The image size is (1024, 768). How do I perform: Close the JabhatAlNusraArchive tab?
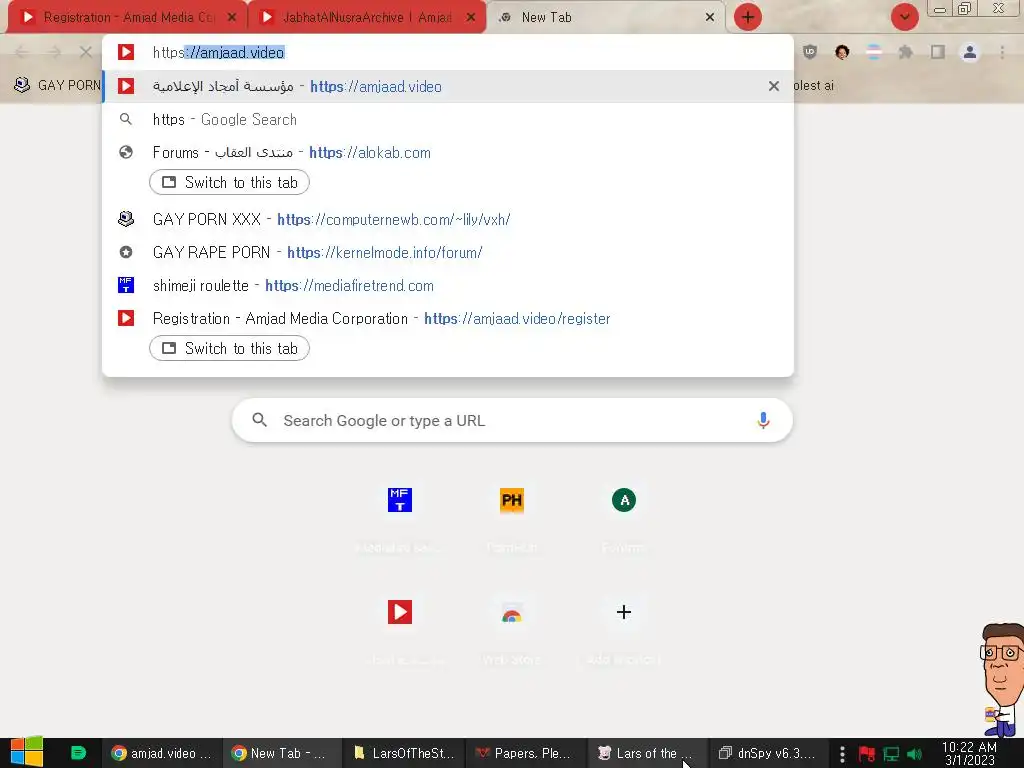click(x=471, y=18)
